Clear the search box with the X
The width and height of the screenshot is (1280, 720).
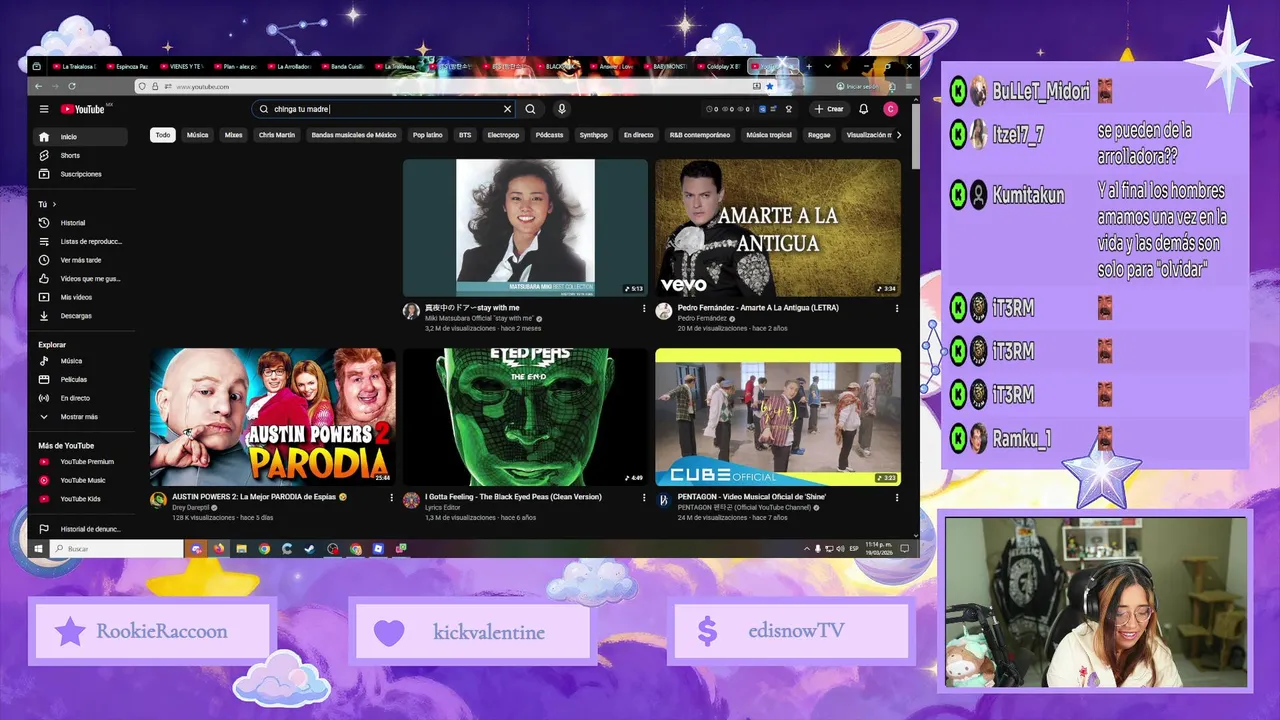(x=507, y=109)
